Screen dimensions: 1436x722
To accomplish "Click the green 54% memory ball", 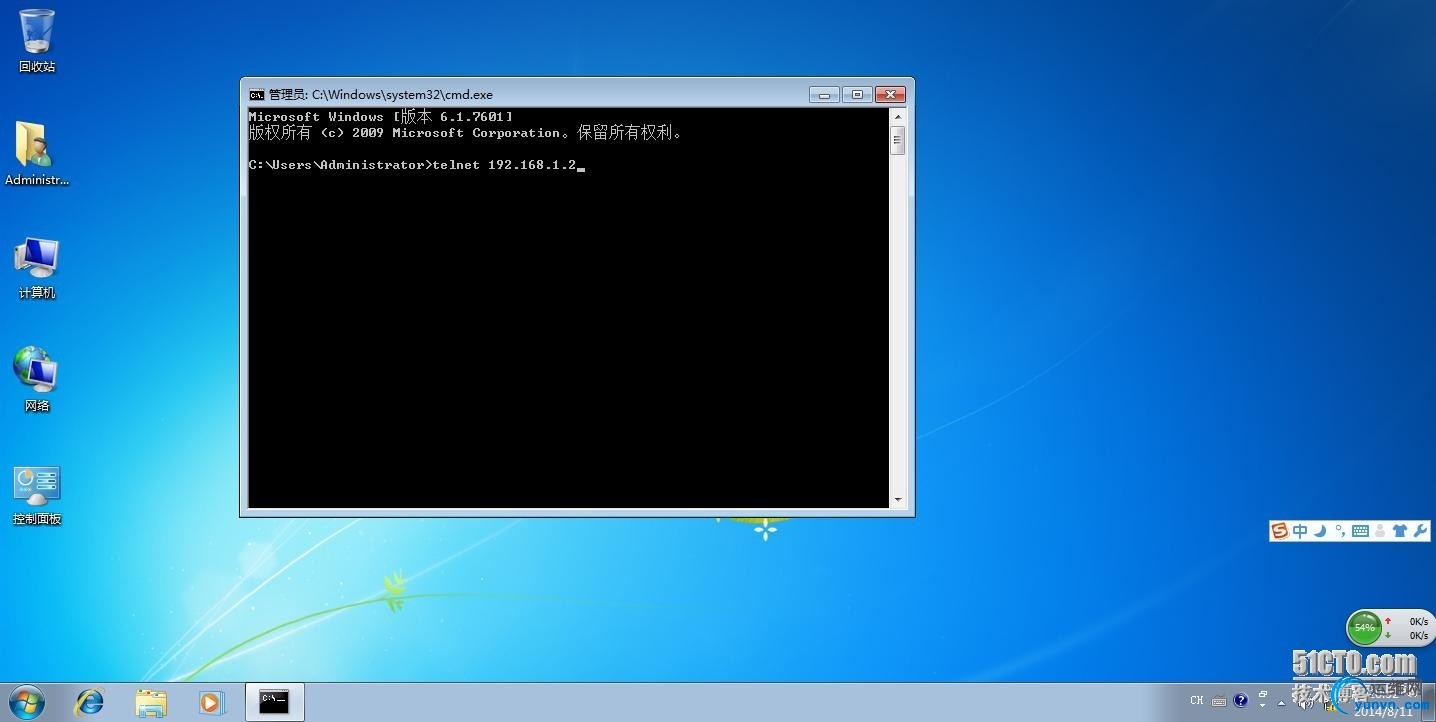I will pos(1364,628).
